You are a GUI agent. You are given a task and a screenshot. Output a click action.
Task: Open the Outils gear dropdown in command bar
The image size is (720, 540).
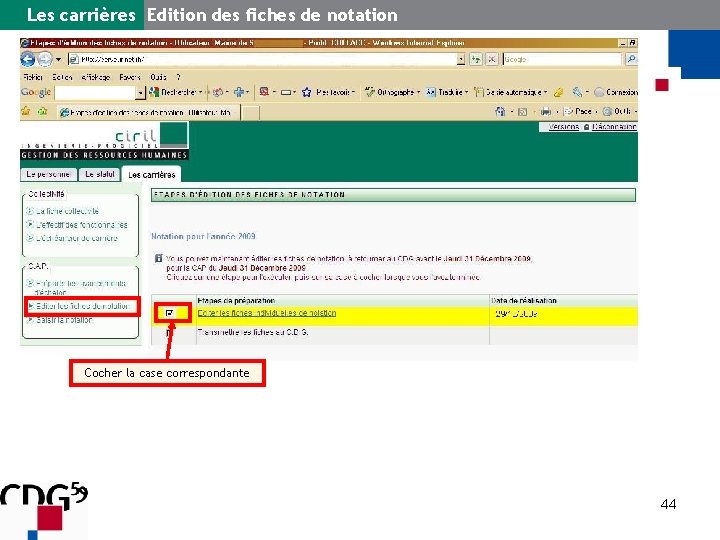tap(619, 112)
